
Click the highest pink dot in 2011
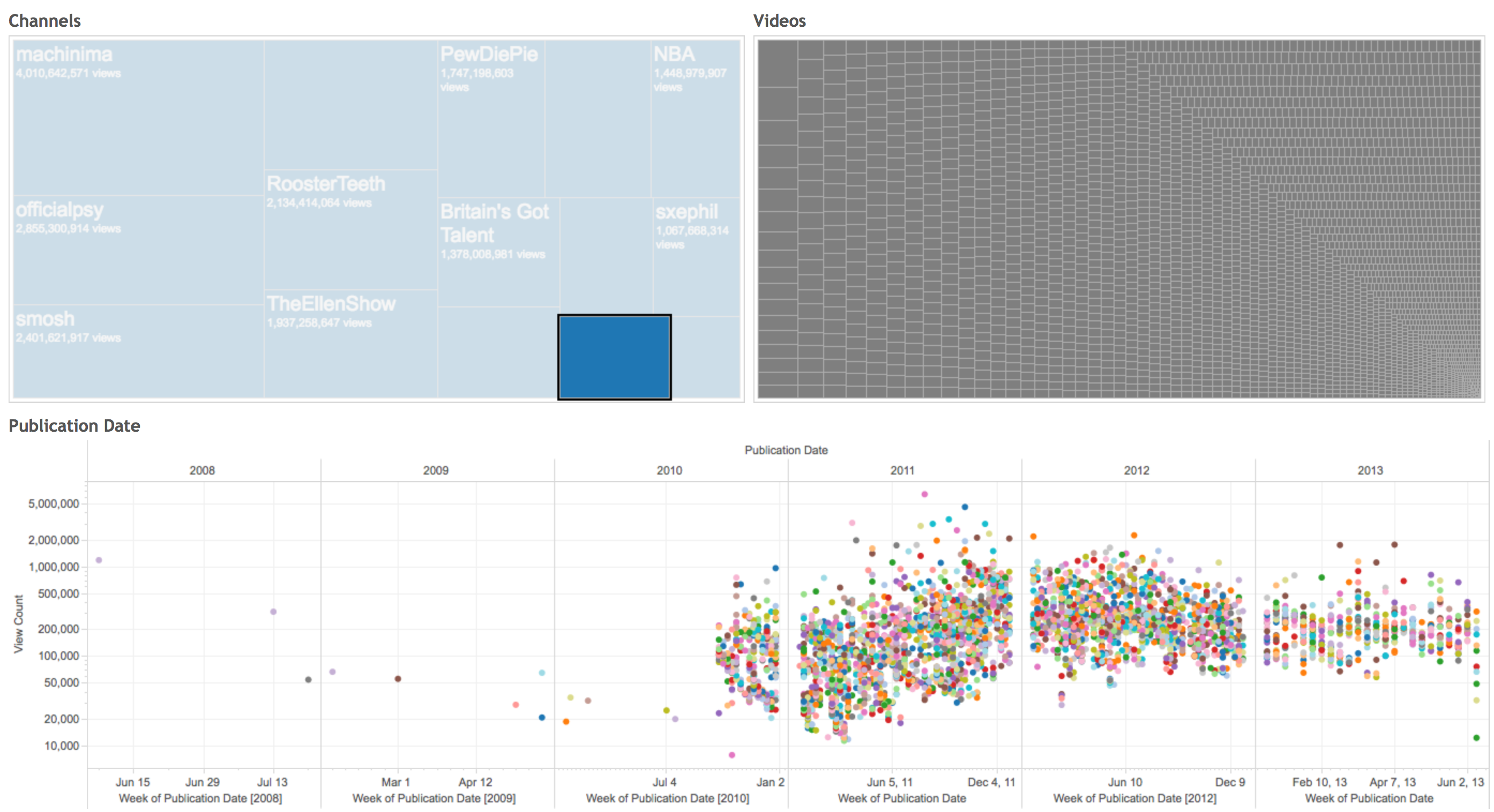[x=924, y=494]
